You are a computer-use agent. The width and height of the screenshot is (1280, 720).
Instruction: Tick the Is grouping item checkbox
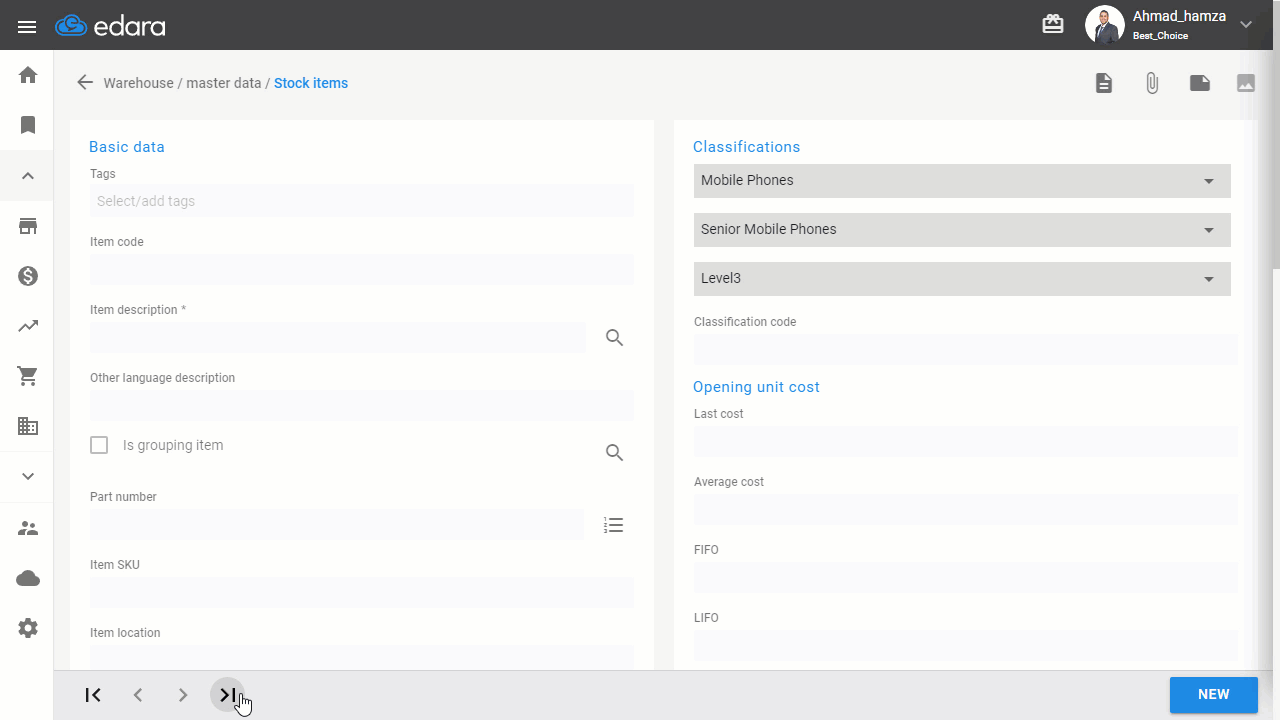pos(99,445)
